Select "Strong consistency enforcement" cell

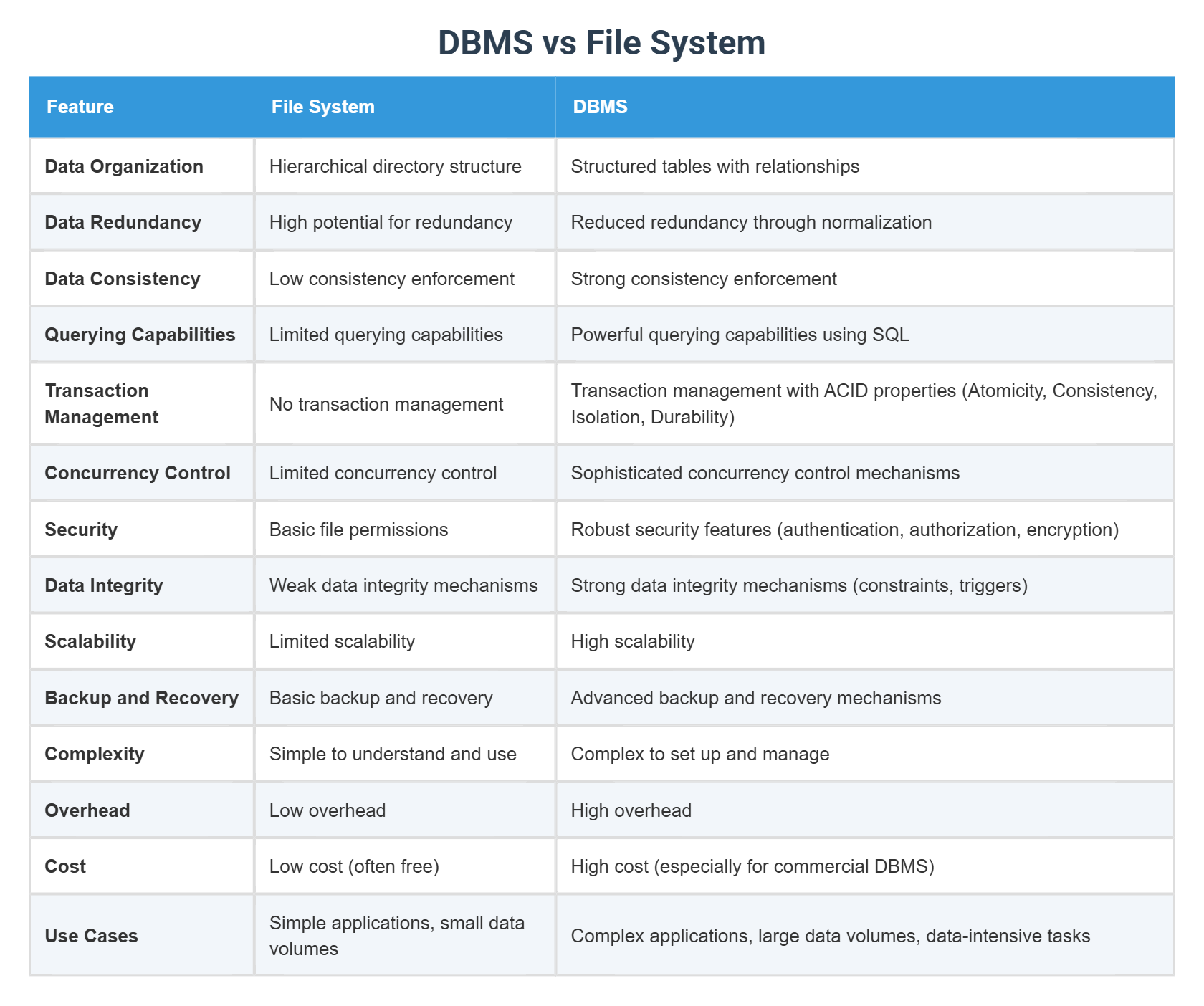pyautogui.click(x=865, y=279)
